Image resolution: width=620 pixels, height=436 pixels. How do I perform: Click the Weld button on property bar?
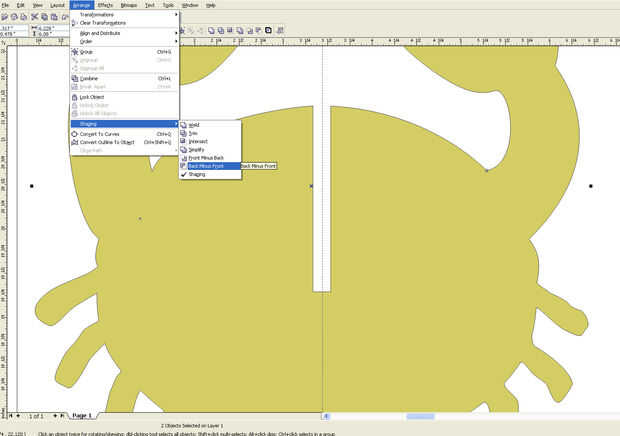[211, 30]
